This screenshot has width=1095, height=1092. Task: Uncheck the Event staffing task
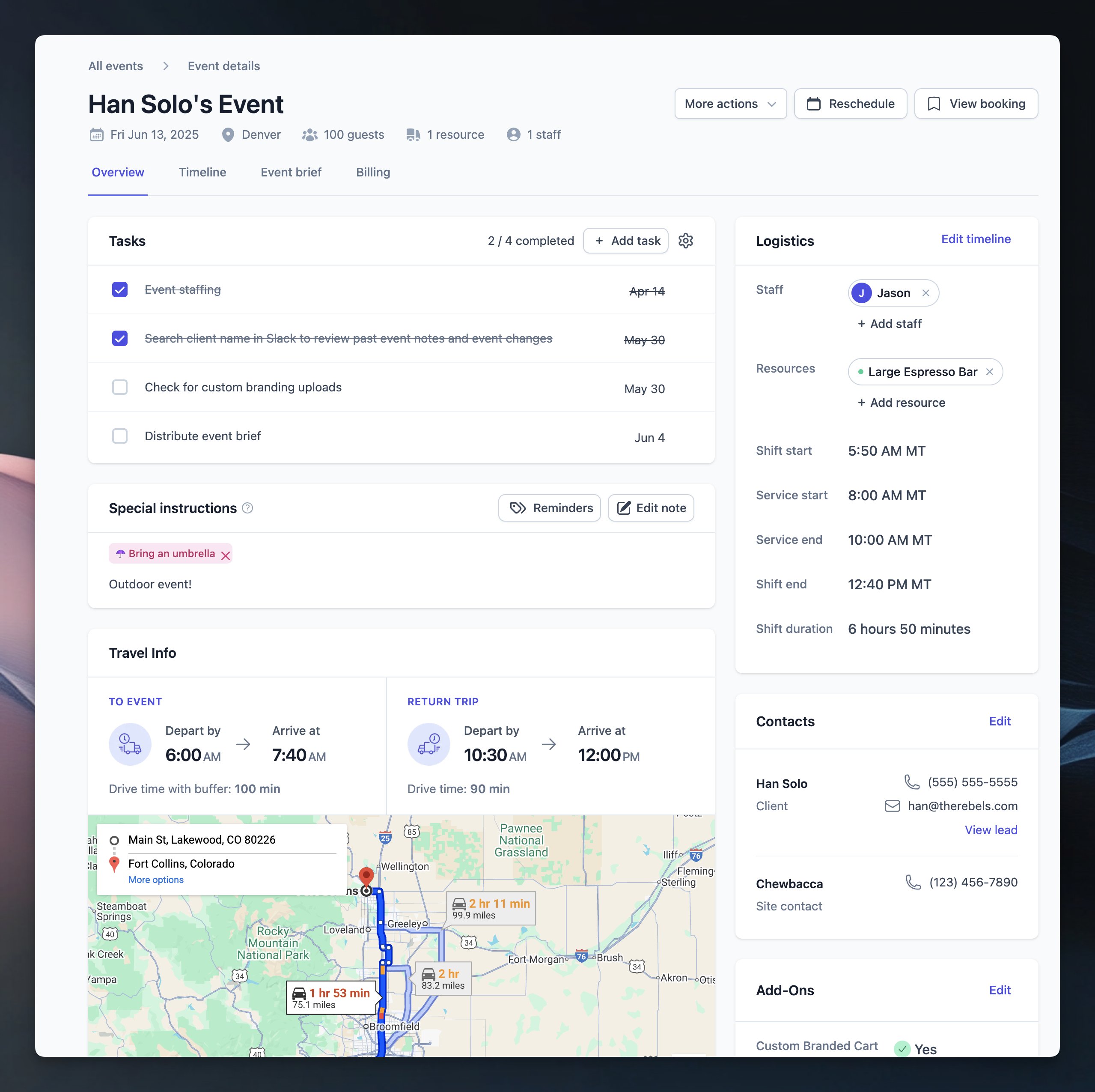(x=119, y=290)
